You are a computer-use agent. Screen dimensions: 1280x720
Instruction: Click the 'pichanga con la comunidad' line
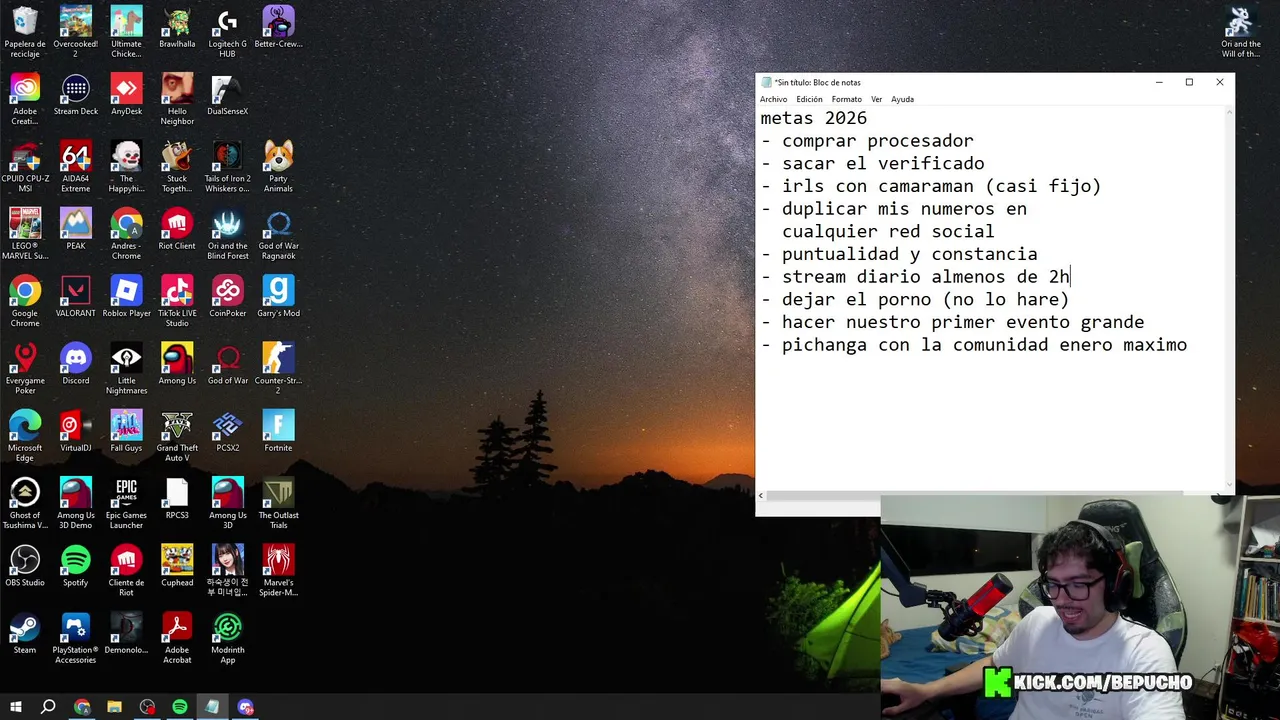click(x=974, y=345)
